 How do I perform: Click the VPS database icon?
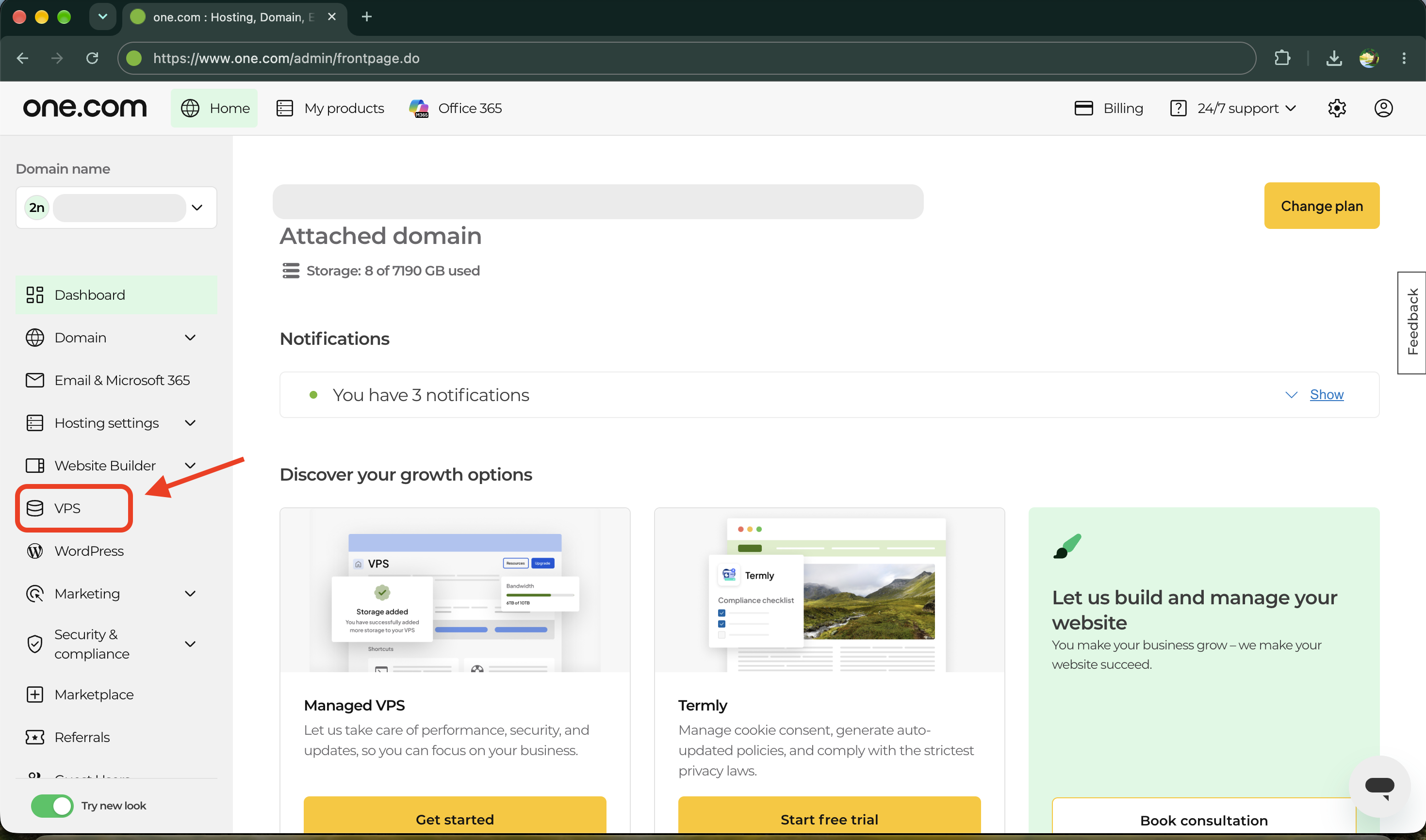(x=34, y=508)
